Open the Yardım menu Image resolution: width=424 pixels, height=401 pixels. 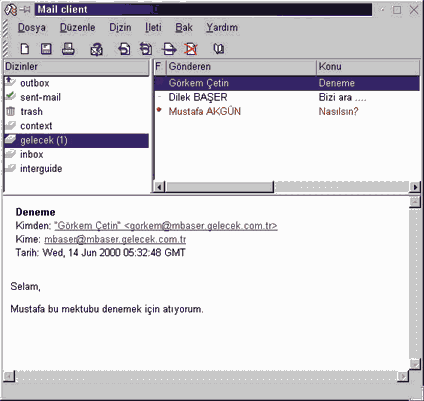(222, 27)
